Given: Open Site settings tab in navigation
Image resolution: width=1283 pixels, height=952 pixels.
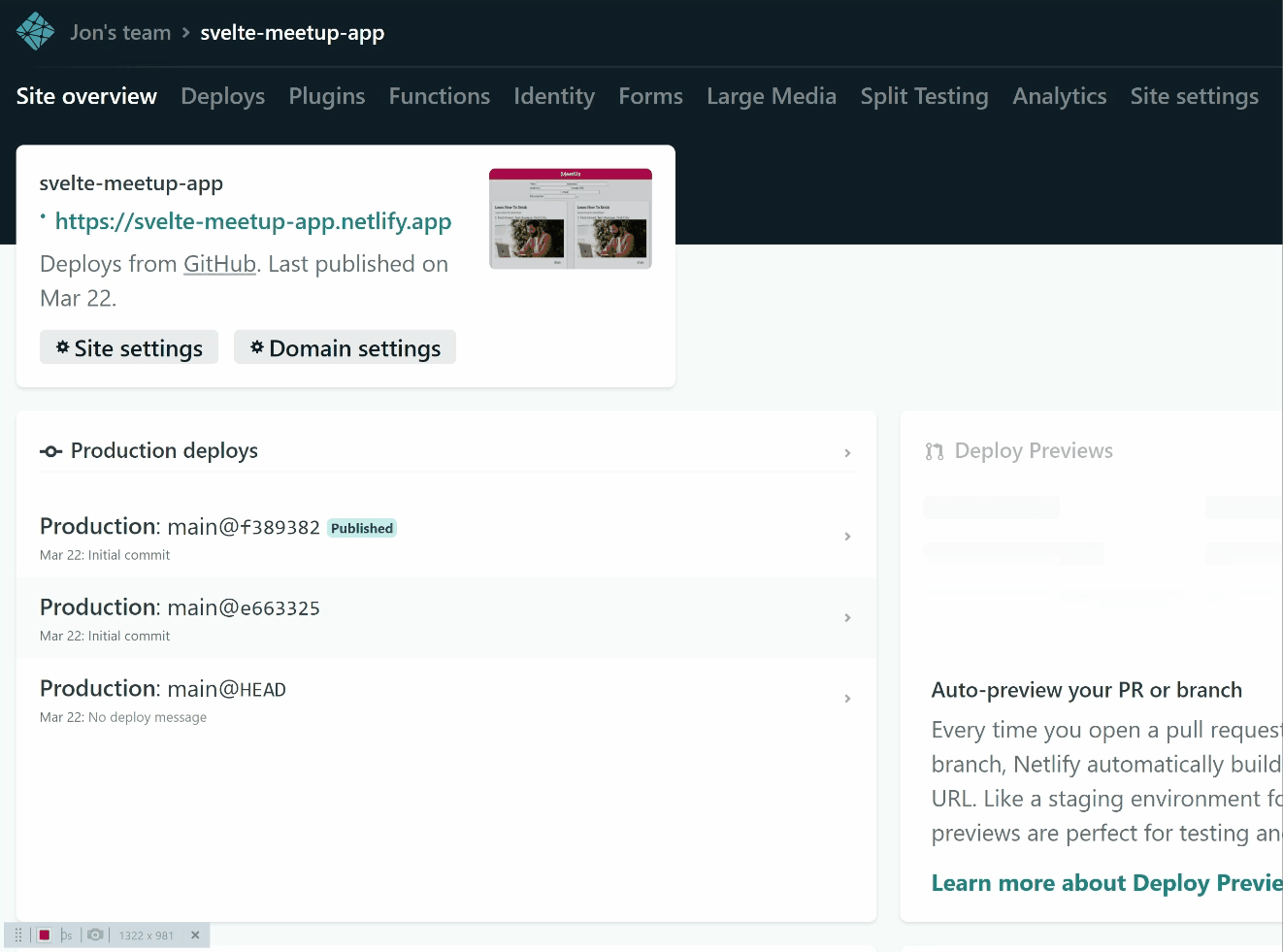Looking at the screenshot, I should [x=1195, y=96].
